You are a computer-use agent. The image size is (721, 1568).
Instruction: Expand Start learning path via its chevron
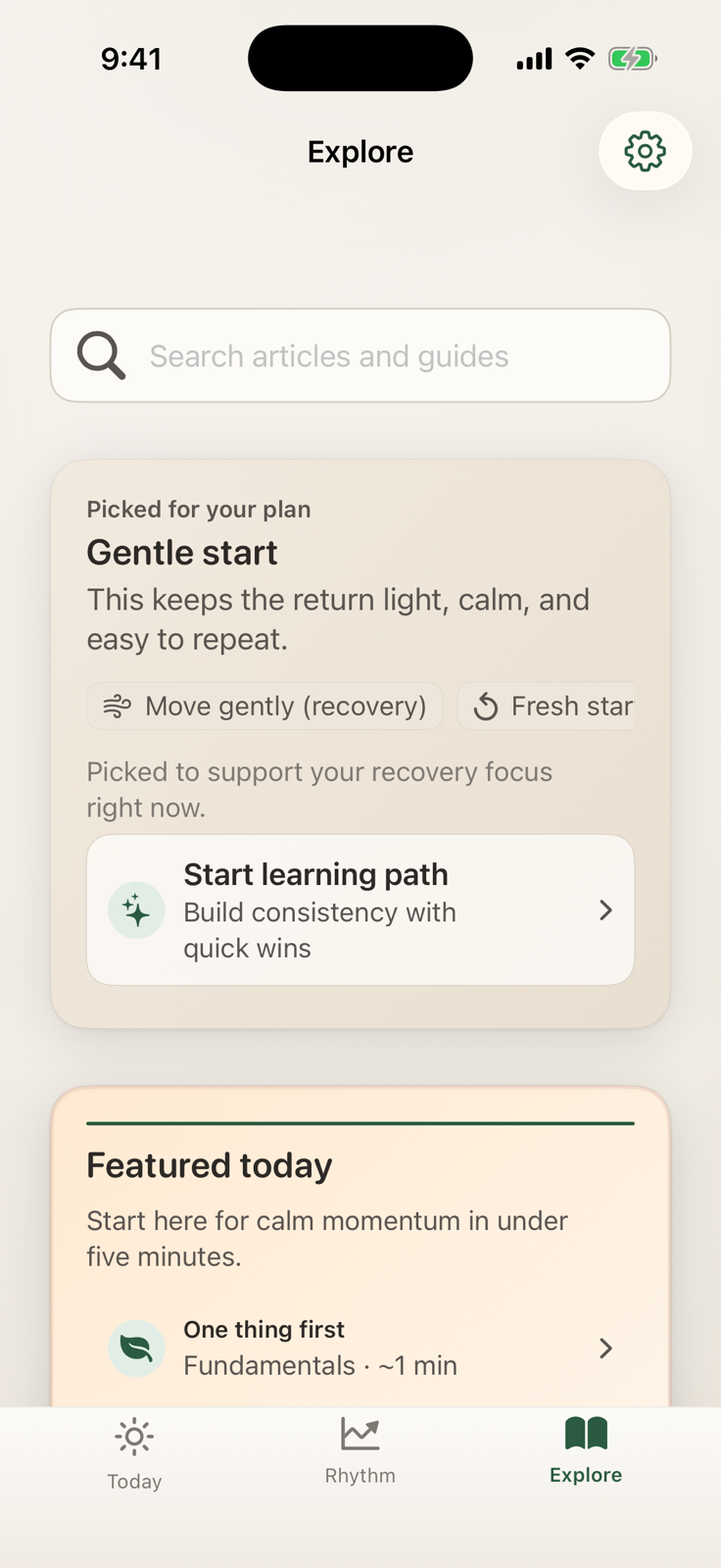(x=605, y=910)
